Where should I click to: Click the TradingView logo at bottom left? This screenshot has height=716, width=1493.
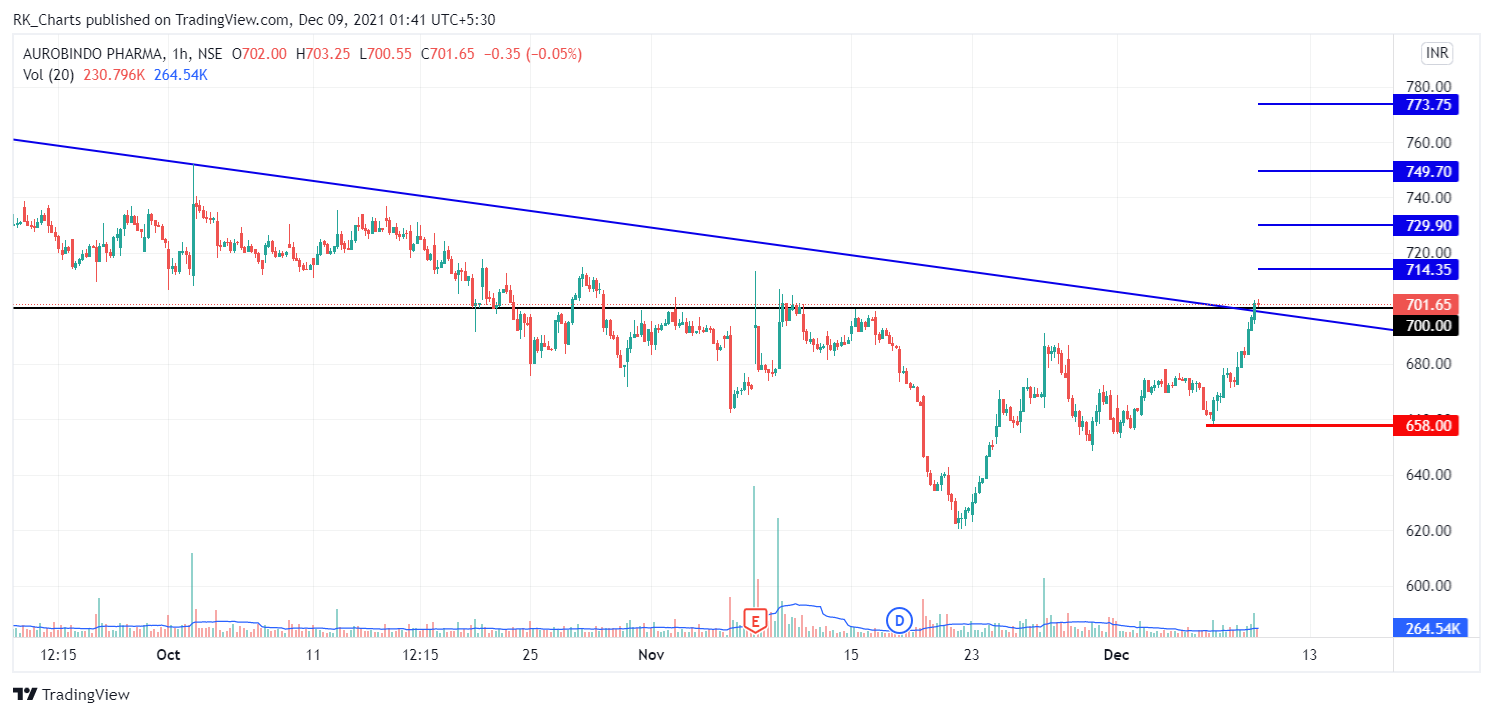[71, 694]
